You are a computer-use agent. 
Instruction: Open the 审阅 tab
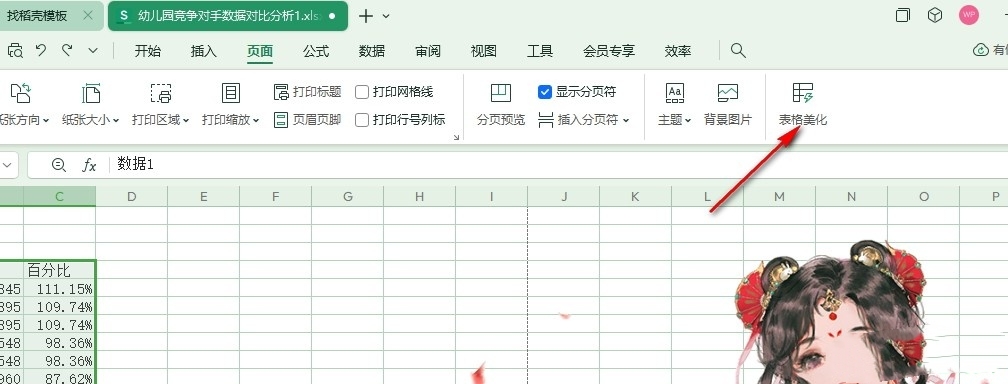tap(428, 51)
